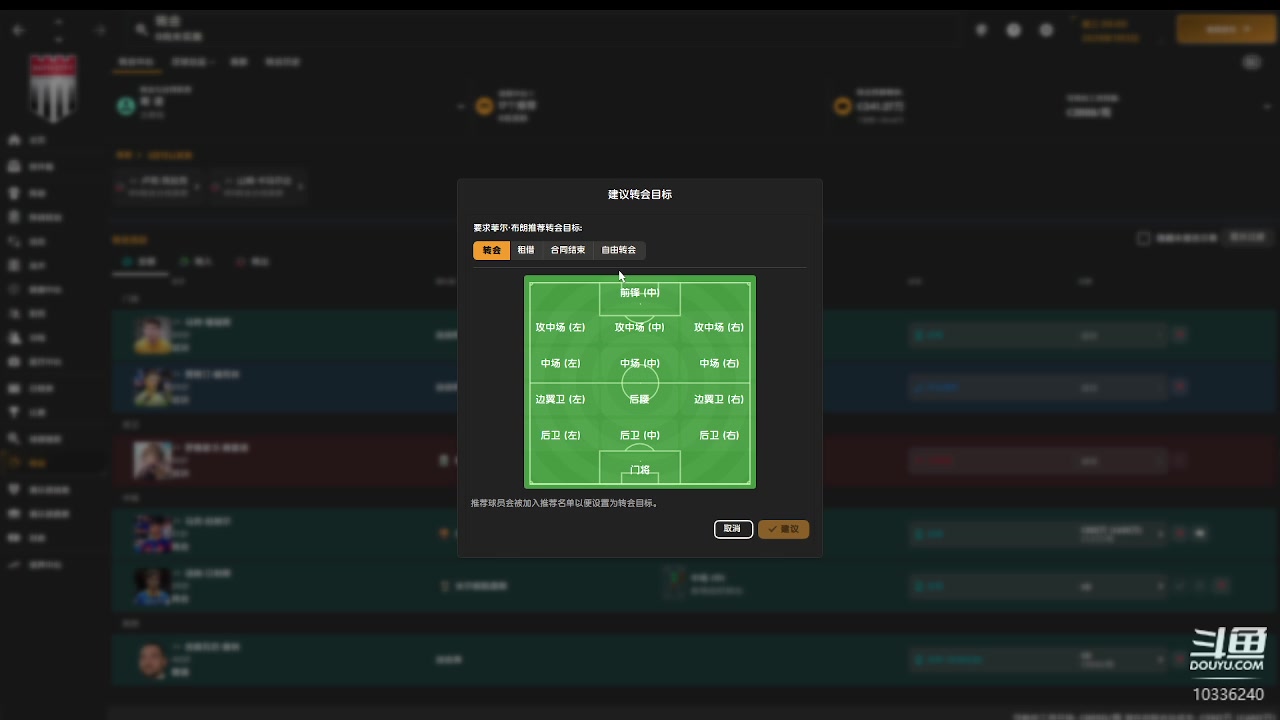Image resolution: width=1280 pixels, height=720 pixels.
Task: Select the 边翼卫 (左) position
Action: click(x=560, y=399)
